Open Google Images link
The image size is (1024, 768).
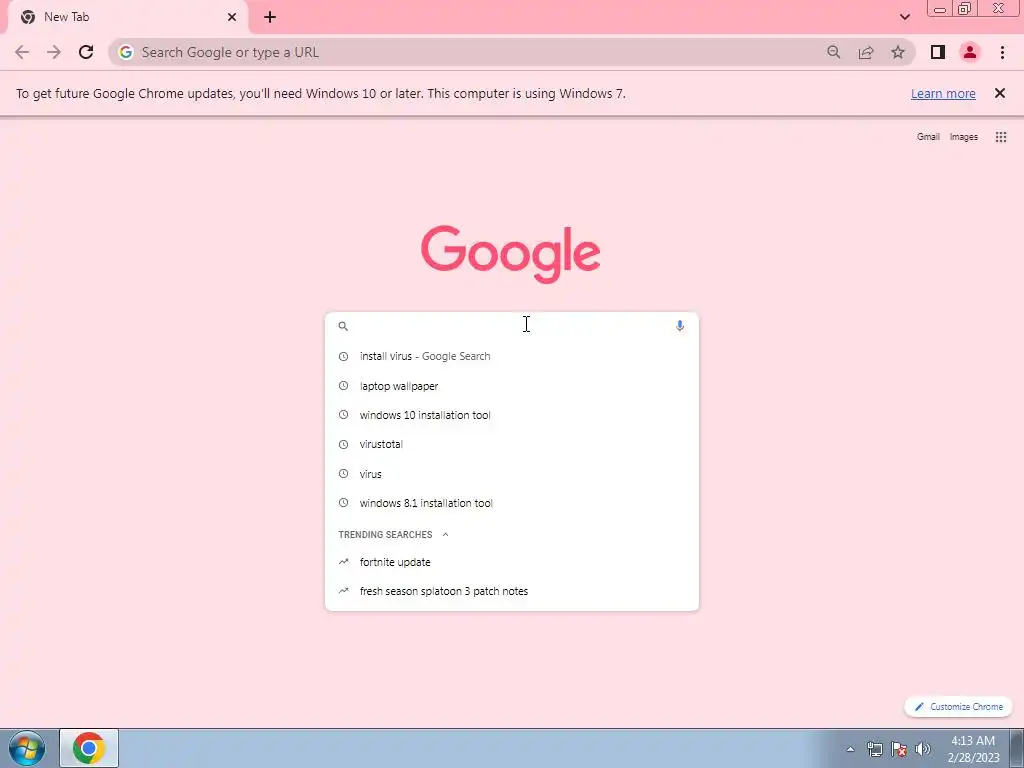click(x=963, y=136)
